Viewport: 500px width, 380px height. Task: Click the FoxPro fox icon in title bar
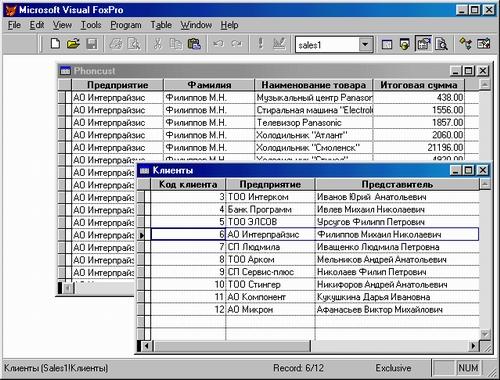11,10
